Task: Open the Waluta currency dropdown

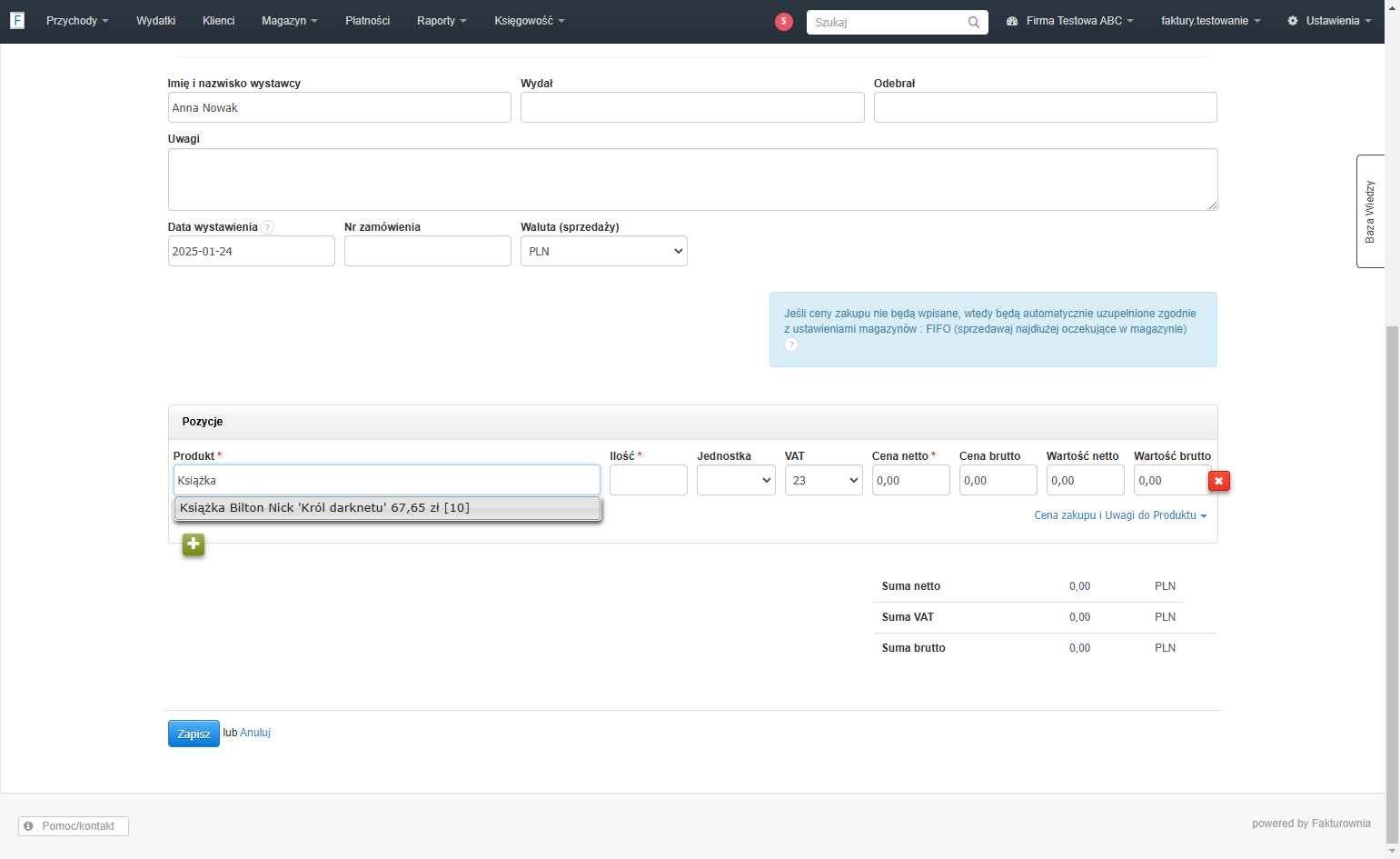Action: (x=604, y=251)
